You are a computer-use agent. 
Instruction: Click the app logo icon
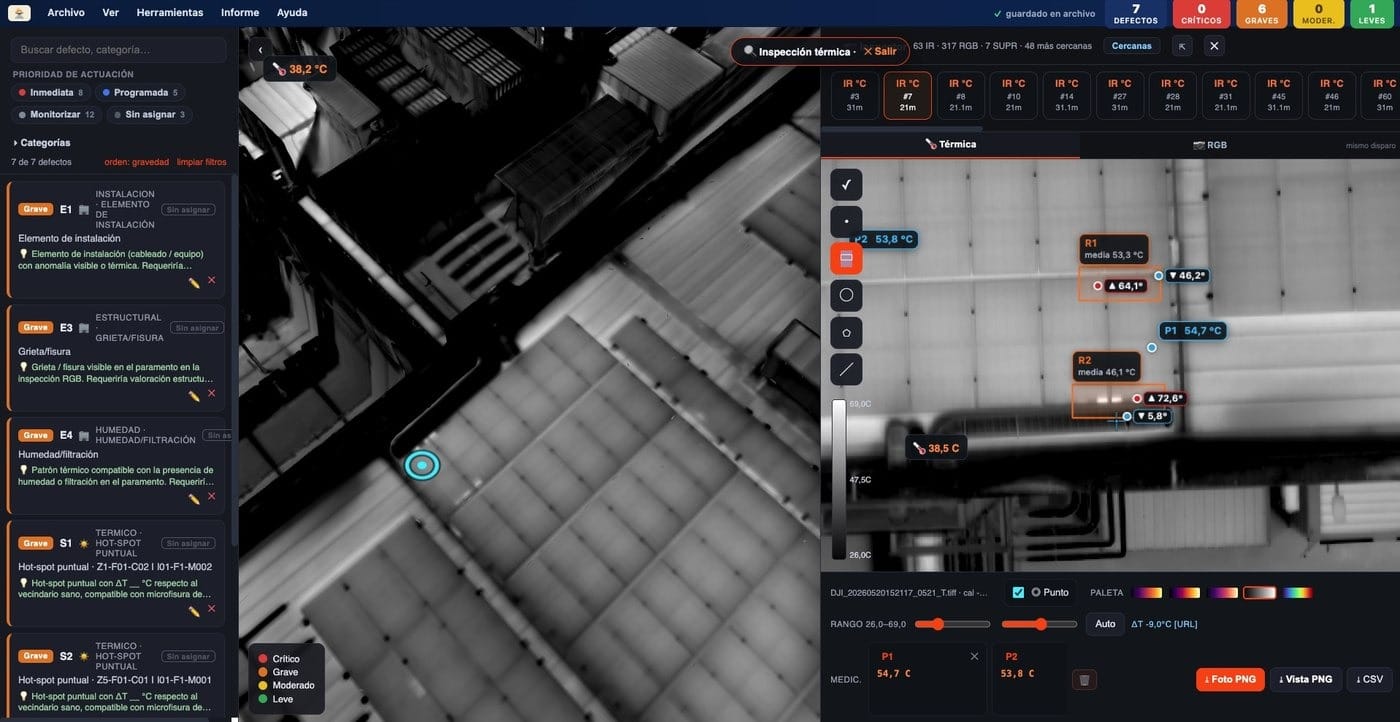click(19, 13)
